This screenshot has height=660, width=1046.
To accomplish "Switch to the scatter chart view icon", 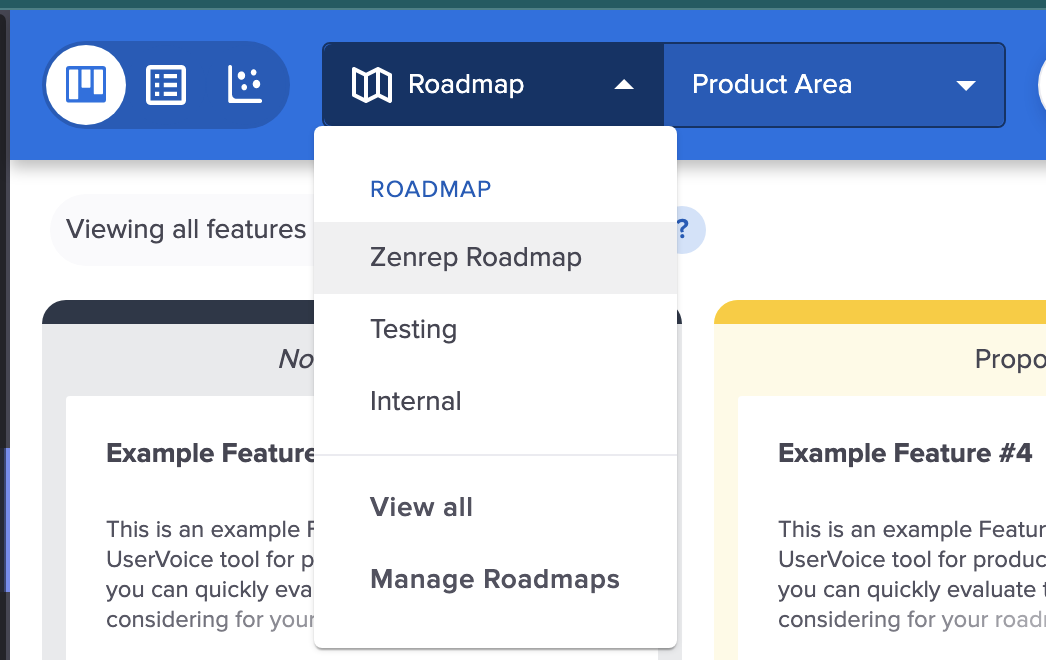I will [x=245, y=84].
